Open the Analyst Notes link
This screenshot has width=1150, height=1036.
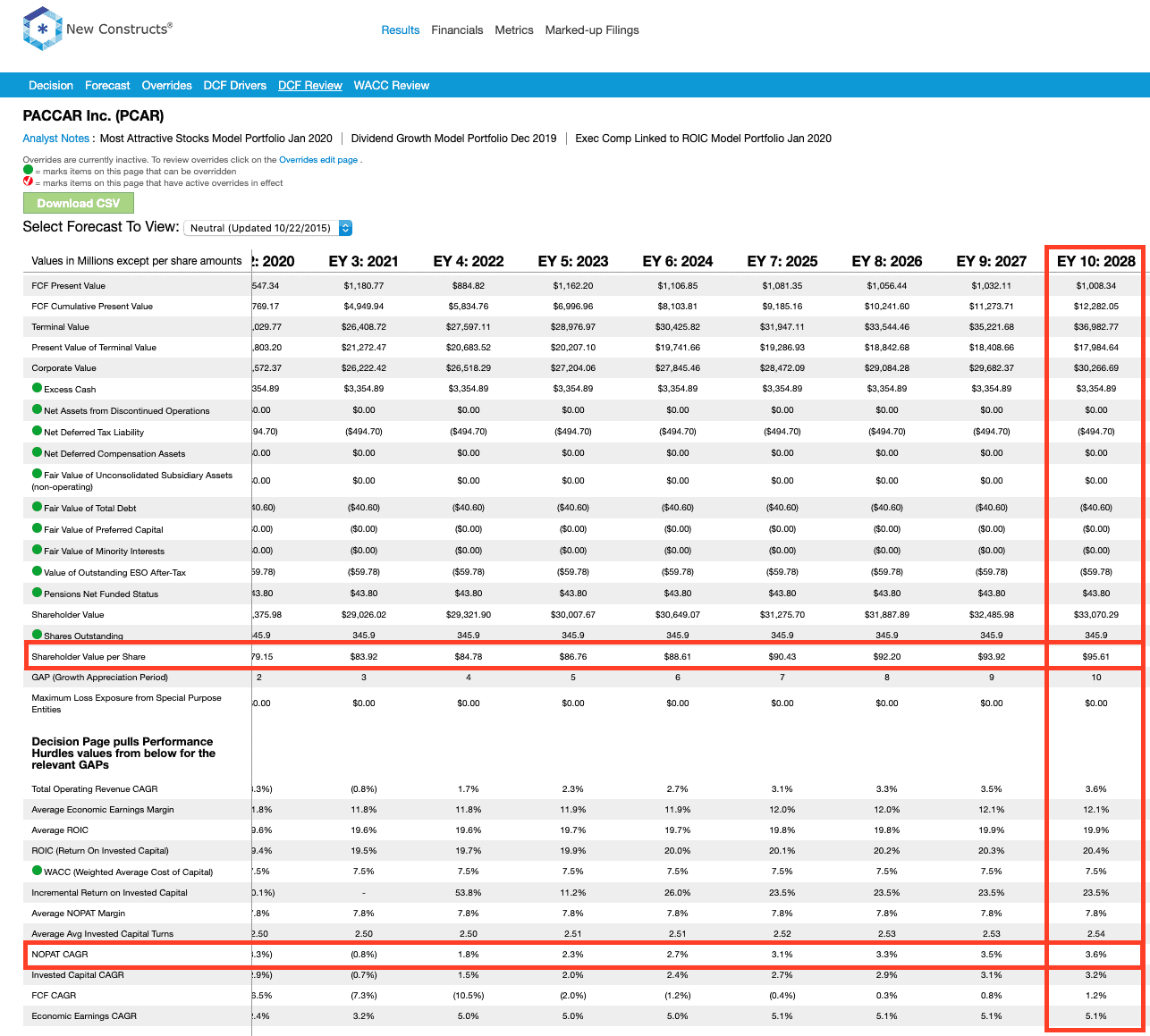56,138
